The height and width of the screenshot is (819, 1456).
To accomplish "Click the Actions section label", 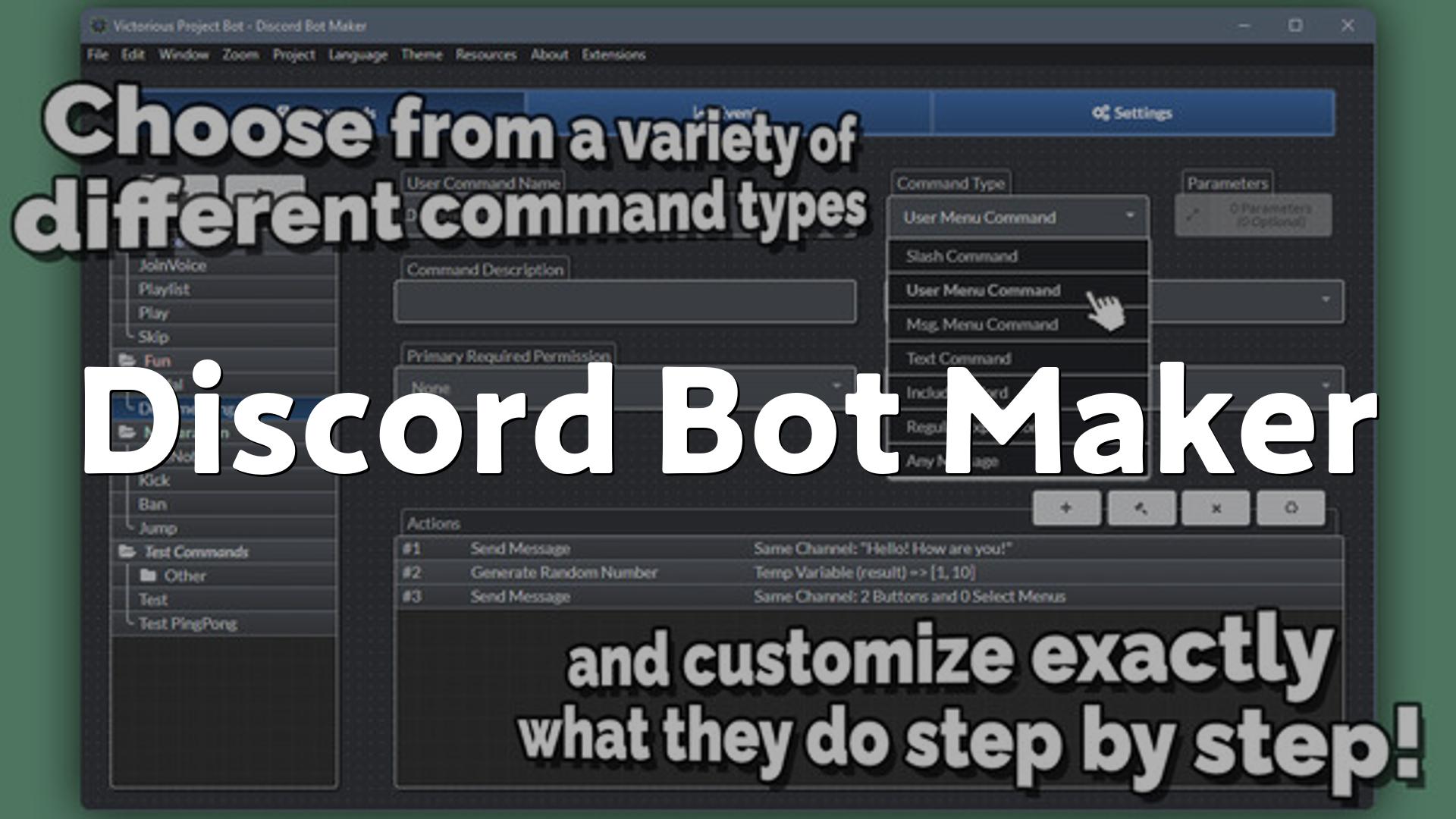I will pyautogui.click(x=433, y=523).
